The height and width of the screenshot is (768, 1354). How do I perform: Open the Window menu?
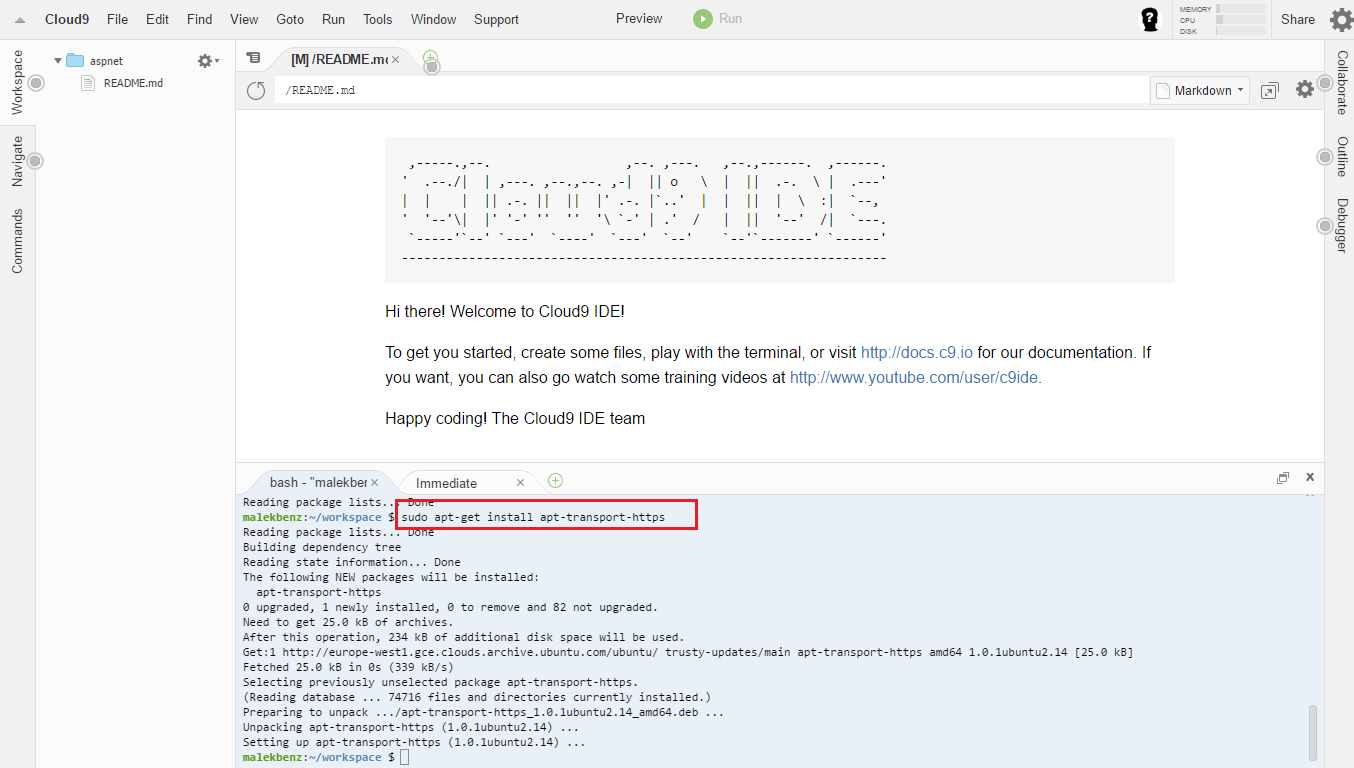pyautogui.click(x=433, y=19)
